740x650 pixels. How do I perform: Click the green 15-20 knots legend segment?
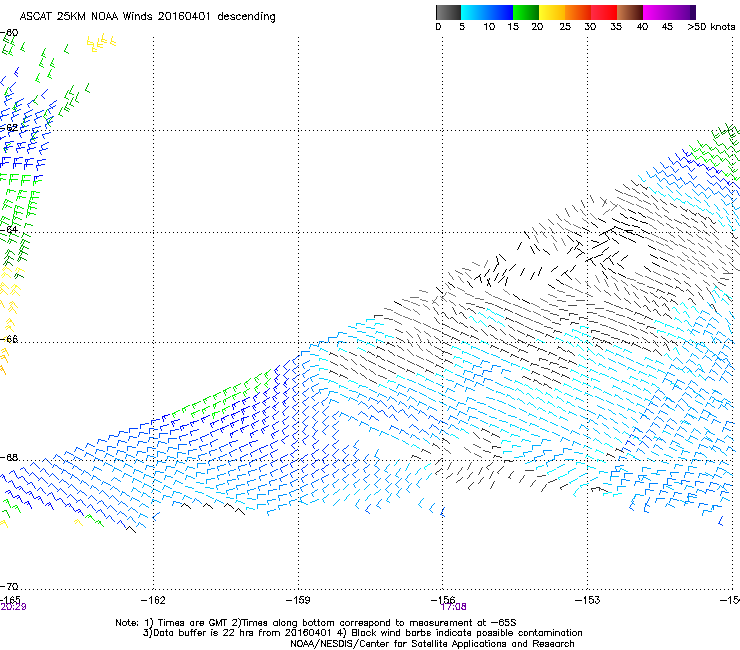tap(526, 12)
